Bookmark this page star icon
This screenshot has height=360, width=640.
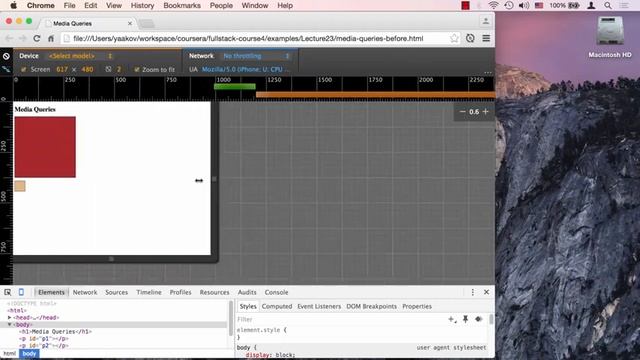point(454,38)
